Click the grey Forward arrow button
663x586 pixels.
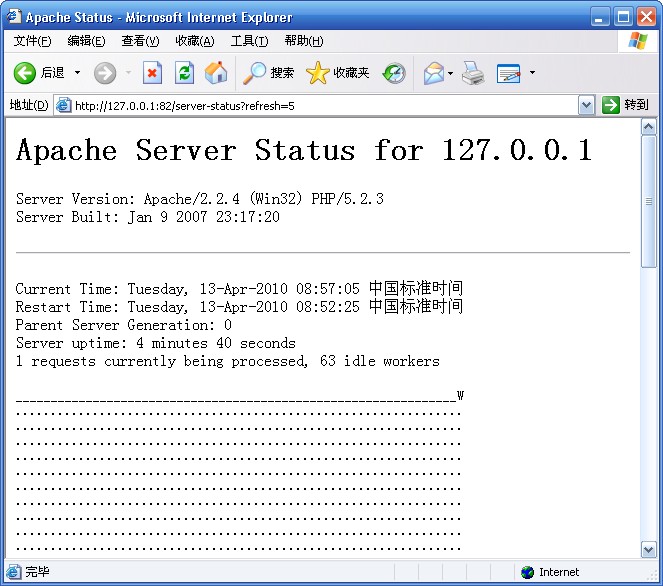click(x=104, y=73)
